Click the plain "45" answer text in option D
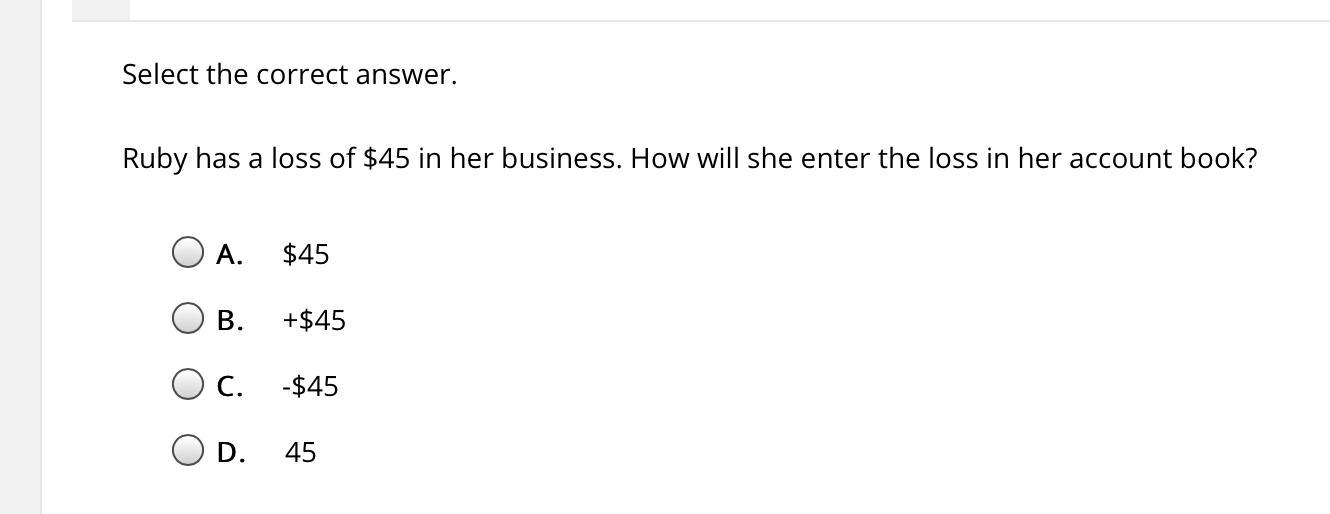 coord(300,452)
